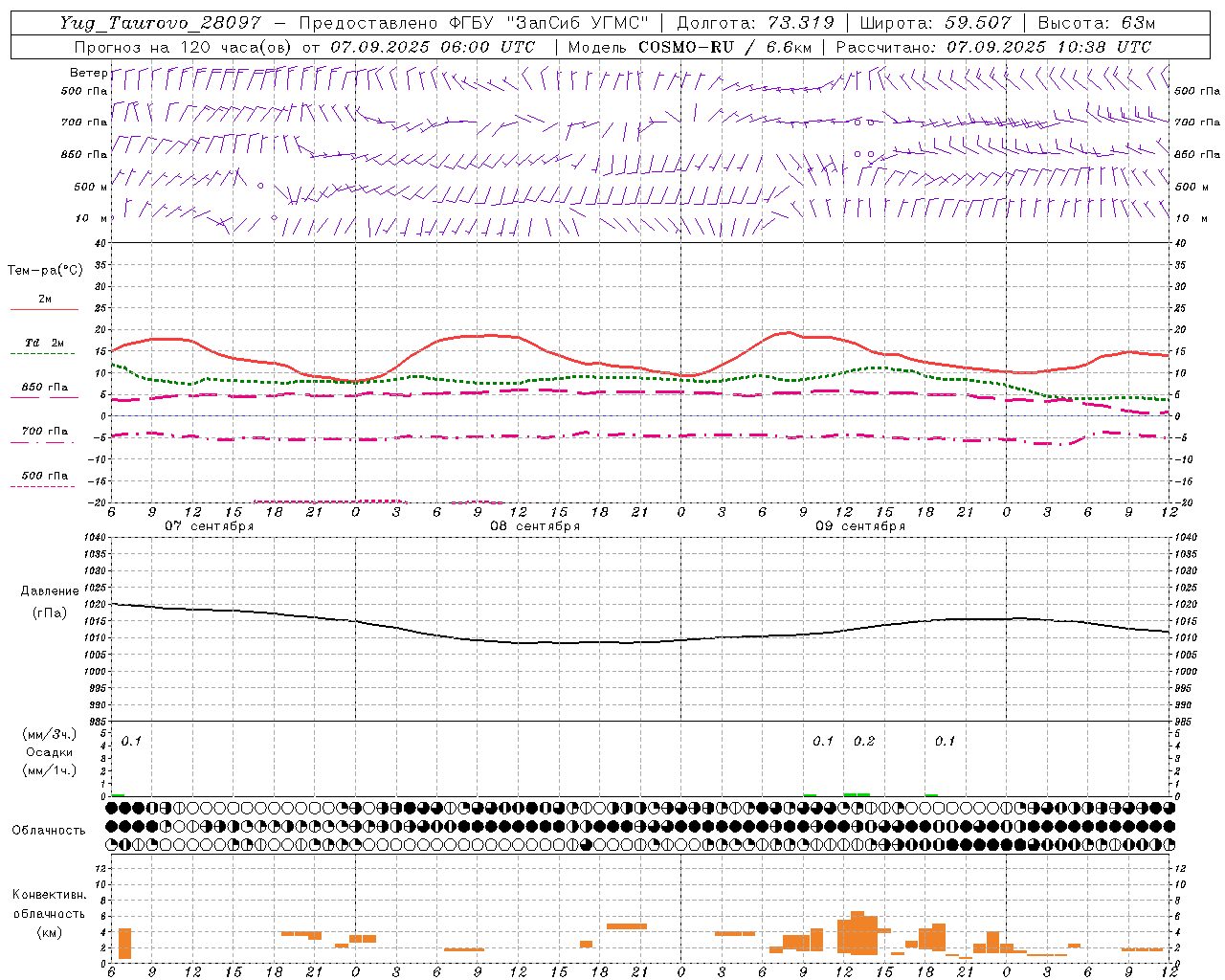Click the 'Тем-ра(°C)' axis label
The width and height of the screenshot is (1225, 980).
45,271
